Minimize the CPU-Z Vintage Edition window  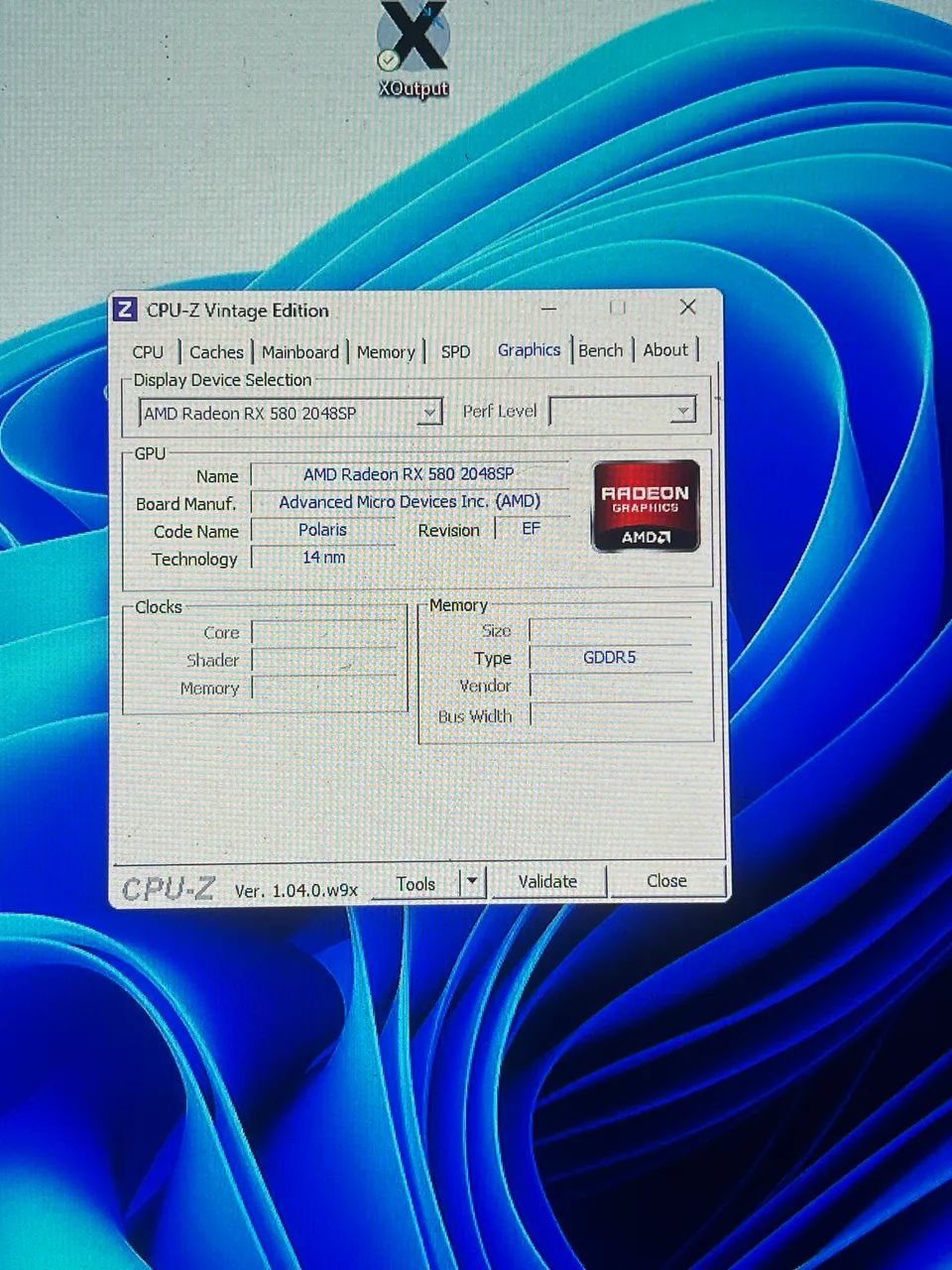548,309
